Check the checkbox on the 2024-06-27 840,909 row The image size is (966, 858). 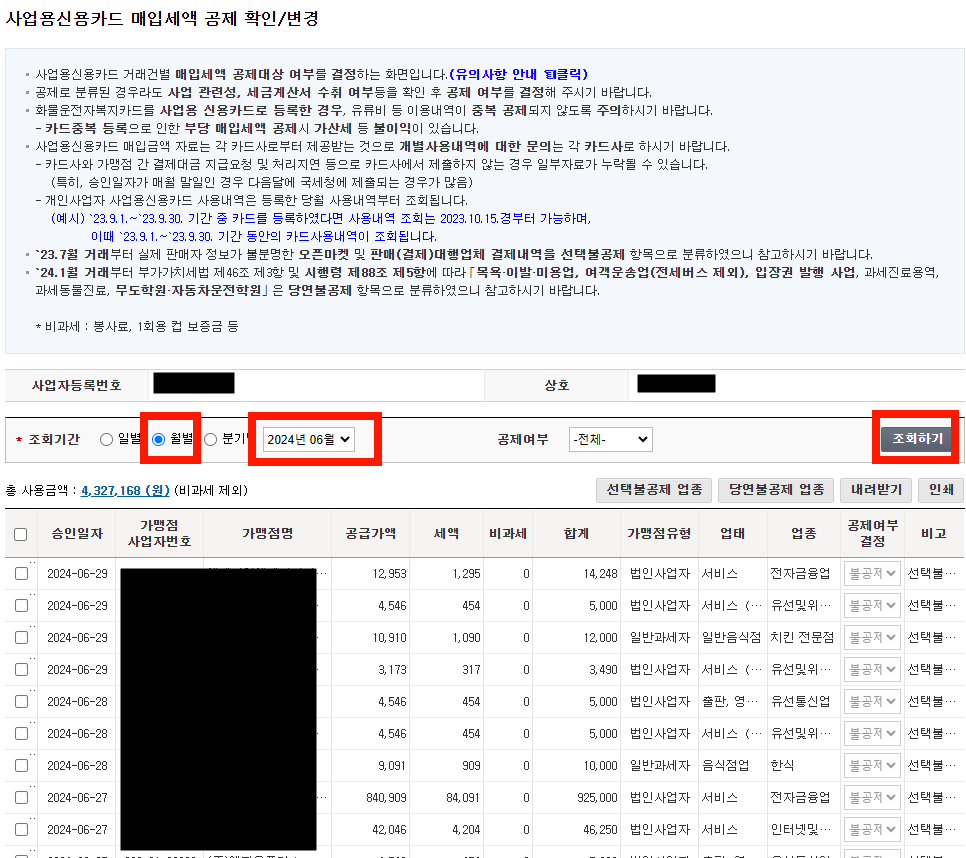click(21, 797)
